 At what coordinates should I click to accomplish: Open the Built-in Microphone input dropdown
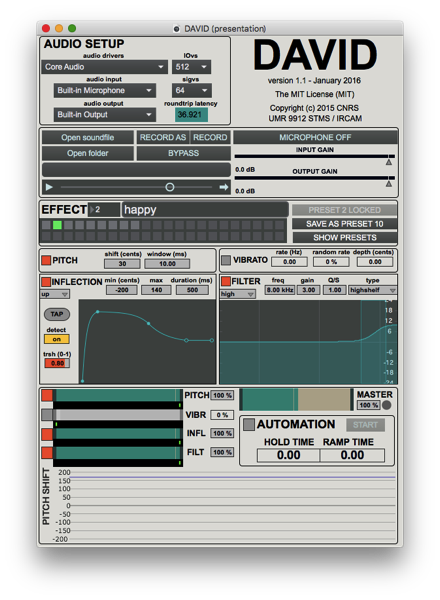click(104, 91)
